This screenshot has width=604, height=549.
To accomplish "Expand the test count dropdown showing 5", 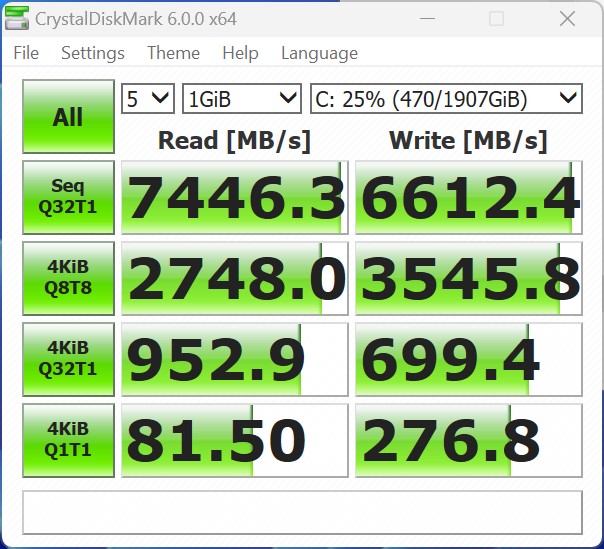I will pyautogui.click(x=148, y=99).
